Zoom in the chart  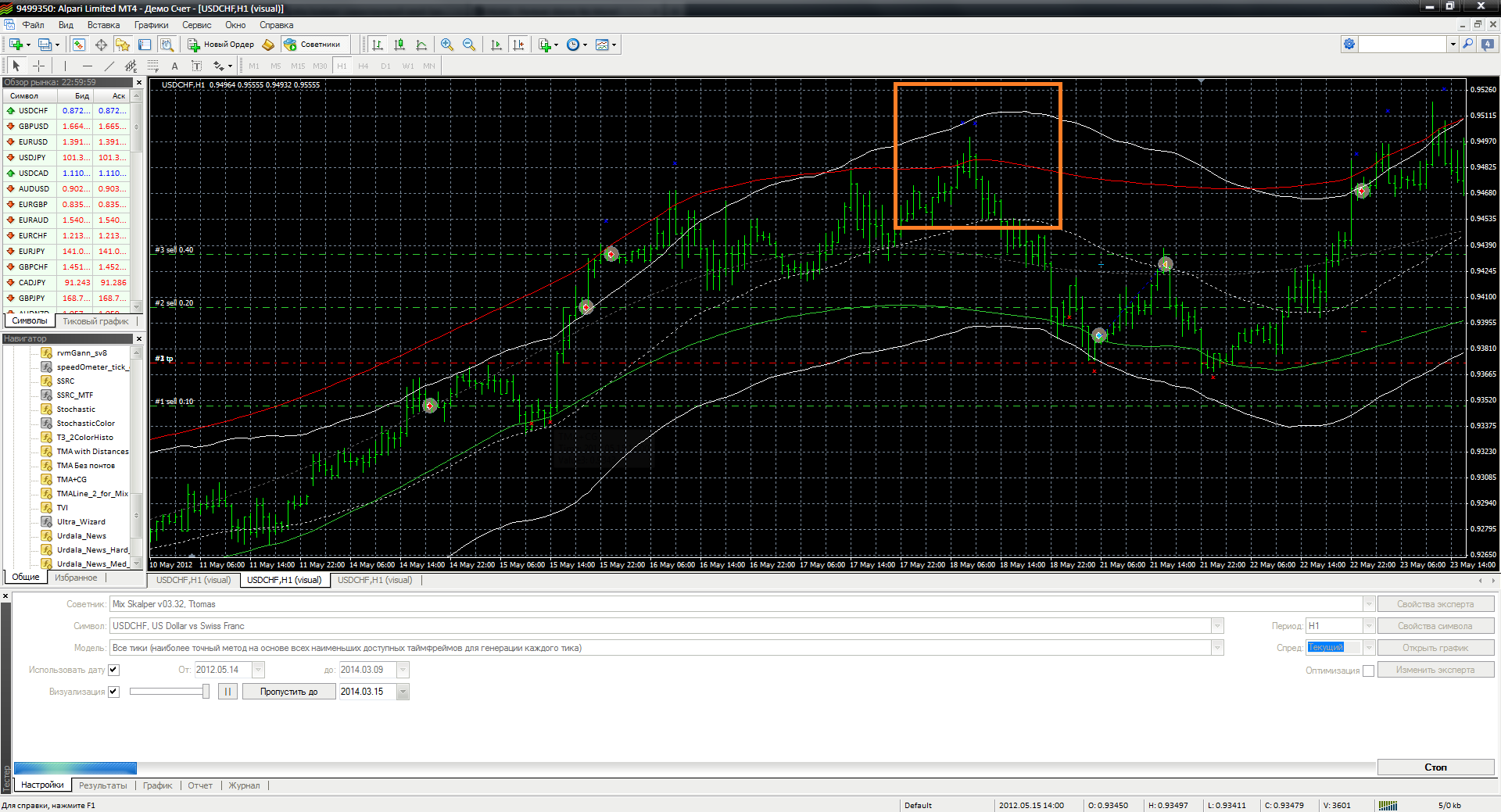pos(447,45)
